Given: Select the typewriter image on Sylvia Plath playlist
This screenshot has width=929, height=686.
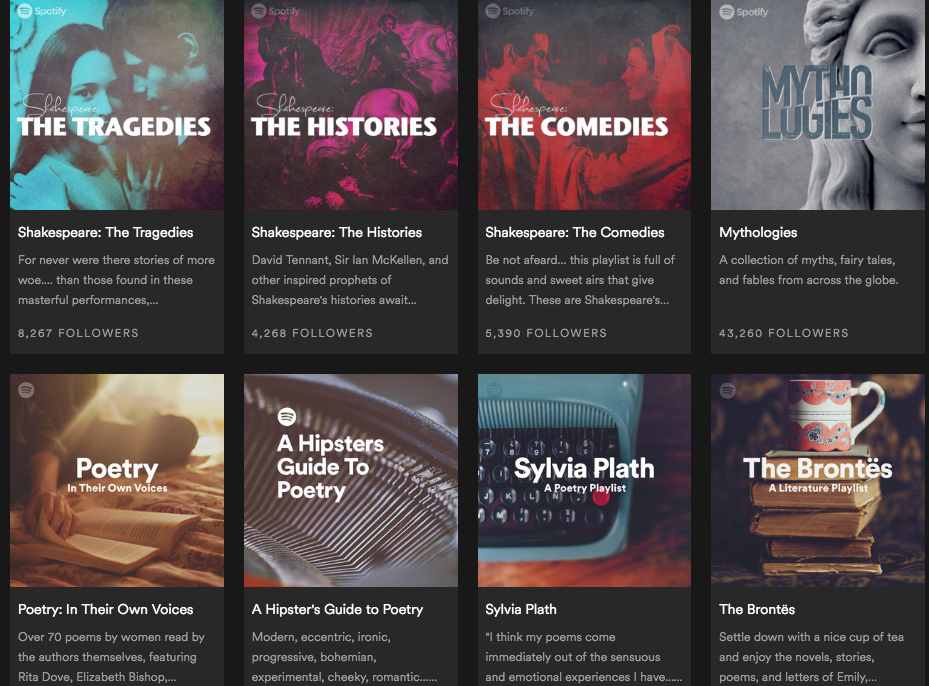Looking at the screenshot, I should pos(584,480).
